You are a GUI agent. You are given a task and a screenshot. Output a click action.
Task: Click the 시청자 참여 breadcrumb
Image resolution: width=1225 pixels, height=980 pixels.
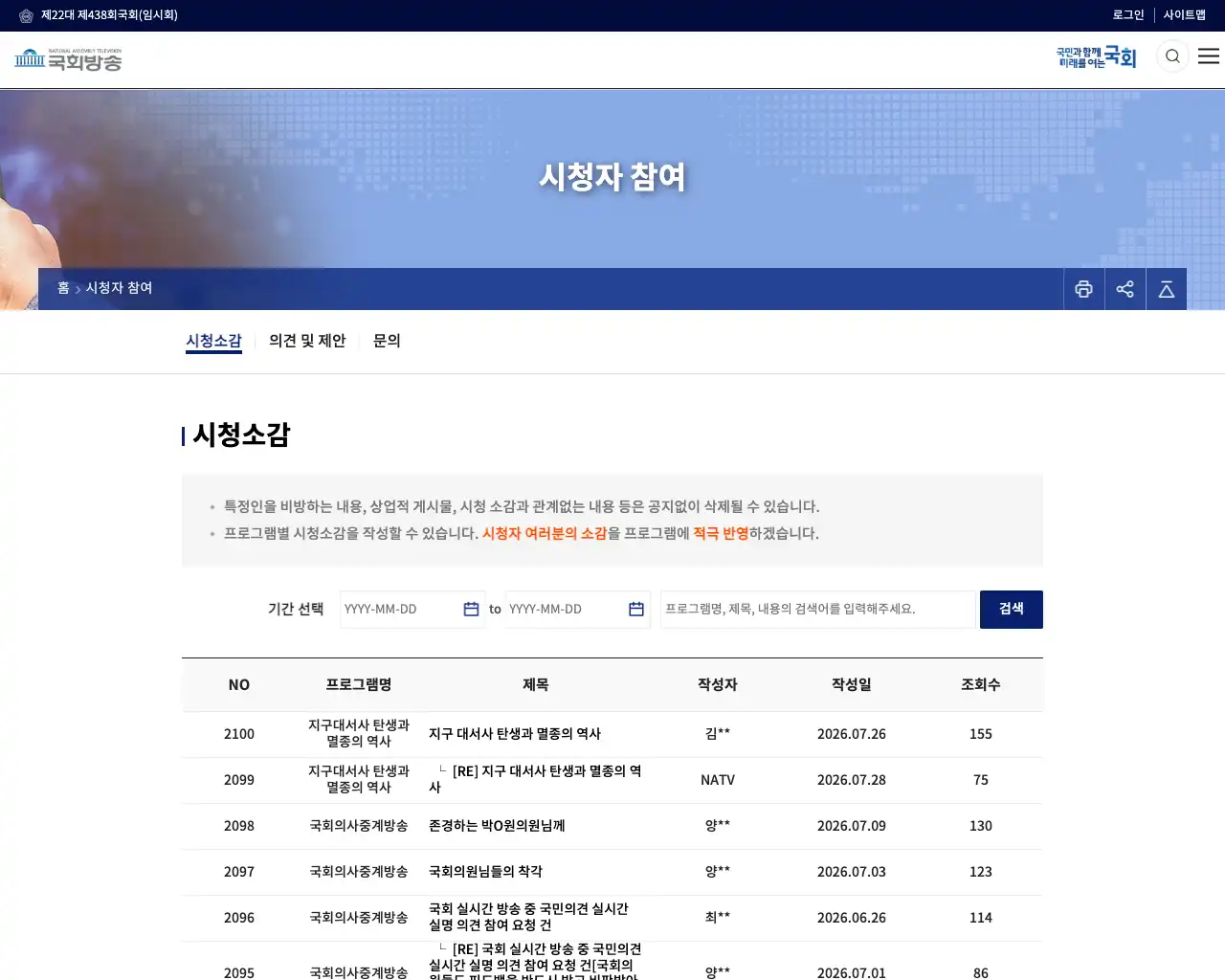(x=120, y=288)
